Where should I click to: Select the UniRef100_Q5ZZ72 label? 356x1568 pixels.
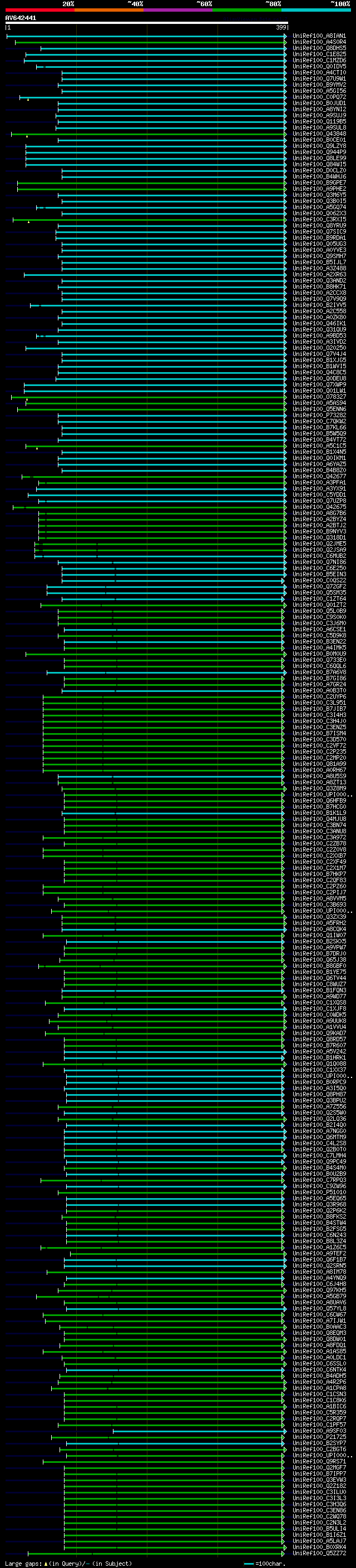click(319, 1554)
